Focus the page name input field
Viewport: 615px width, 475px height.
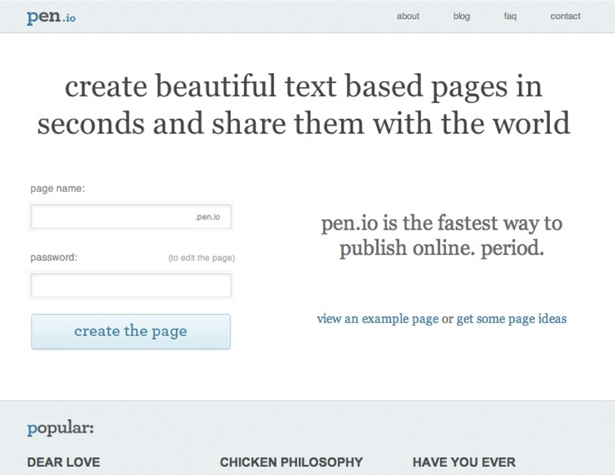pyautogui.click(x=131, y=217)
